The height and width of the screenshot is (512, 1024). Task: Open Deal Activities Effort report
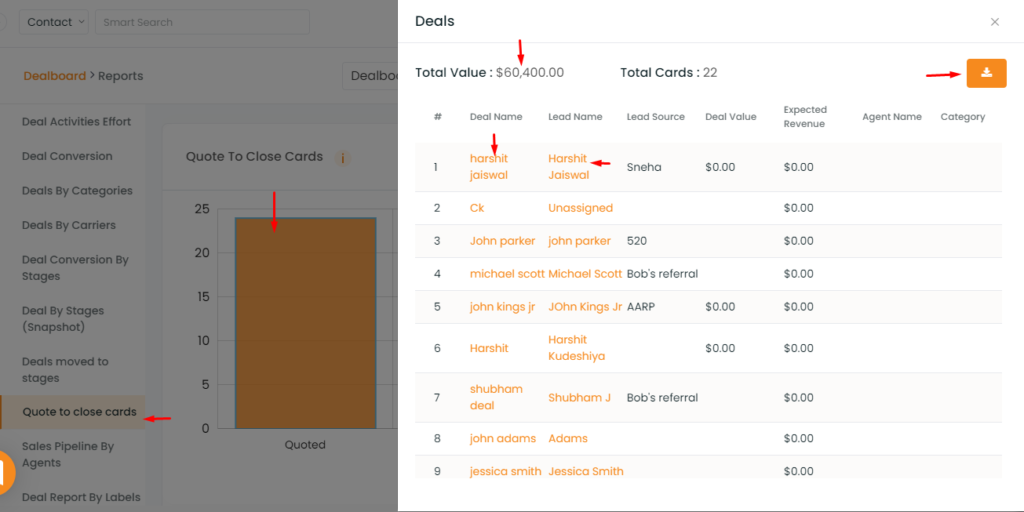tap(76, 121)
